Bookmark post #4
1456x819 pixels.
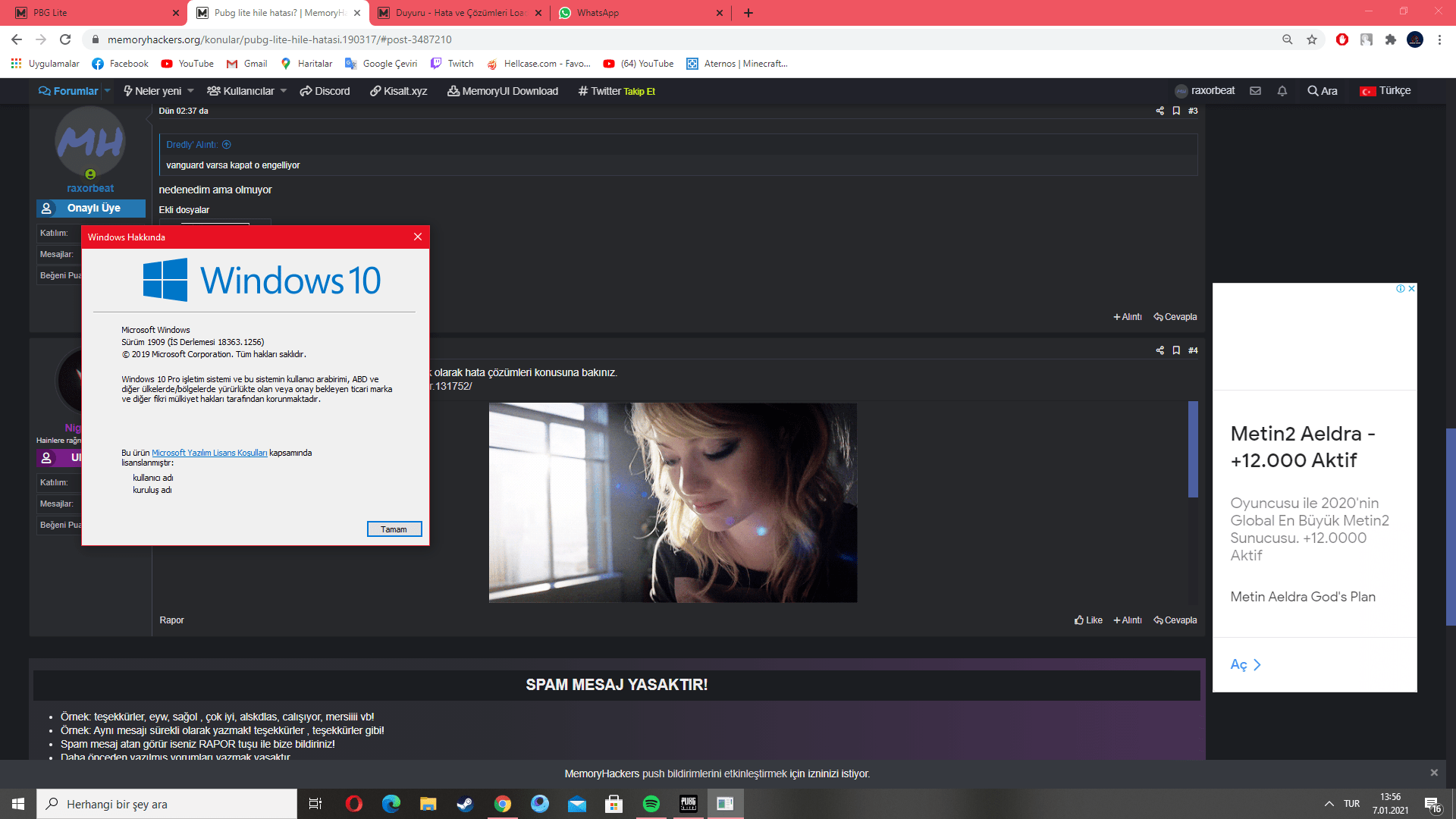(1176, 350)
